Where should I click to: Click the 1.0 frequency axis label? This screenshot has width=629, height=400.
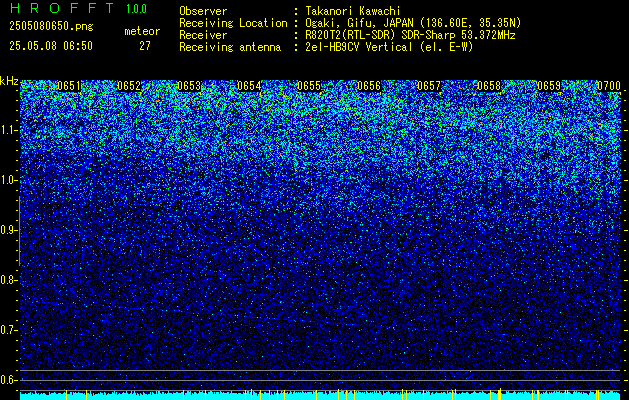click(x=8, y=180)
